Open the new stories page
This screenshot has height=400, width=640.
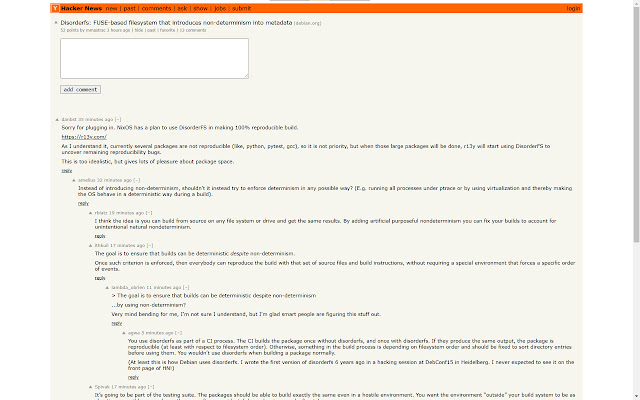pyautogui.click(x=111, y=8)
